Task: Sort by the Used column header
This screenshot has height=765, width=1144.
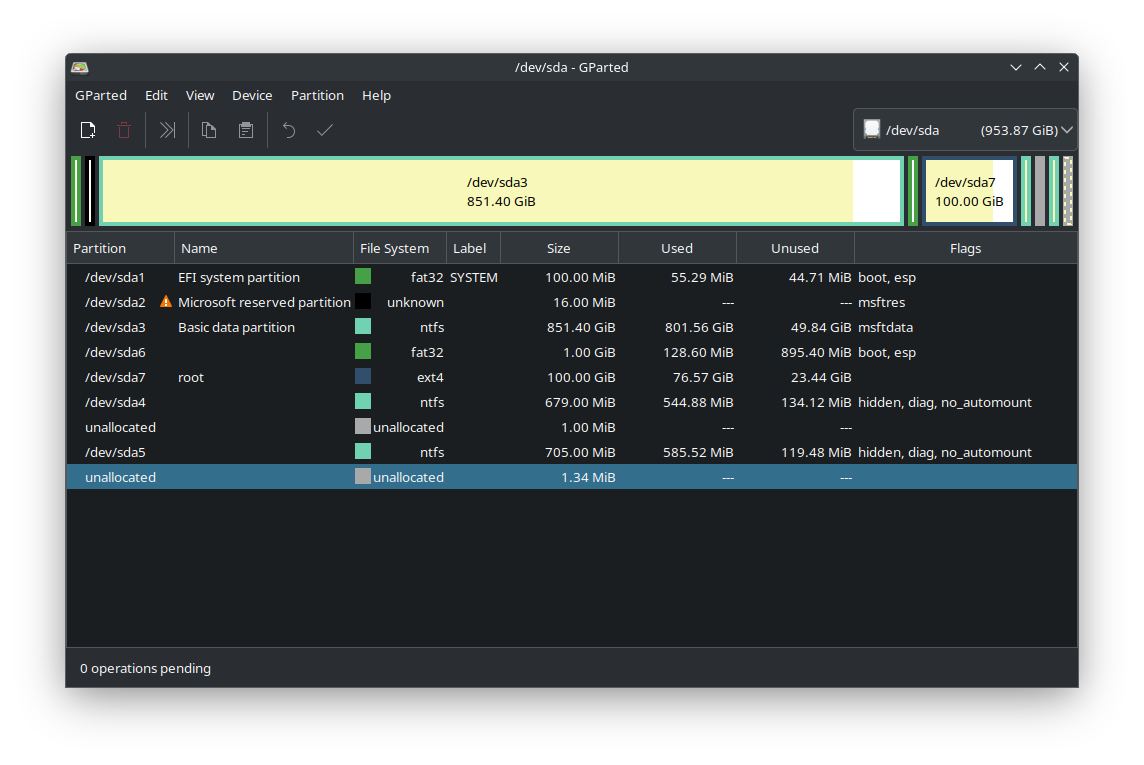Action: pos(678,249)
